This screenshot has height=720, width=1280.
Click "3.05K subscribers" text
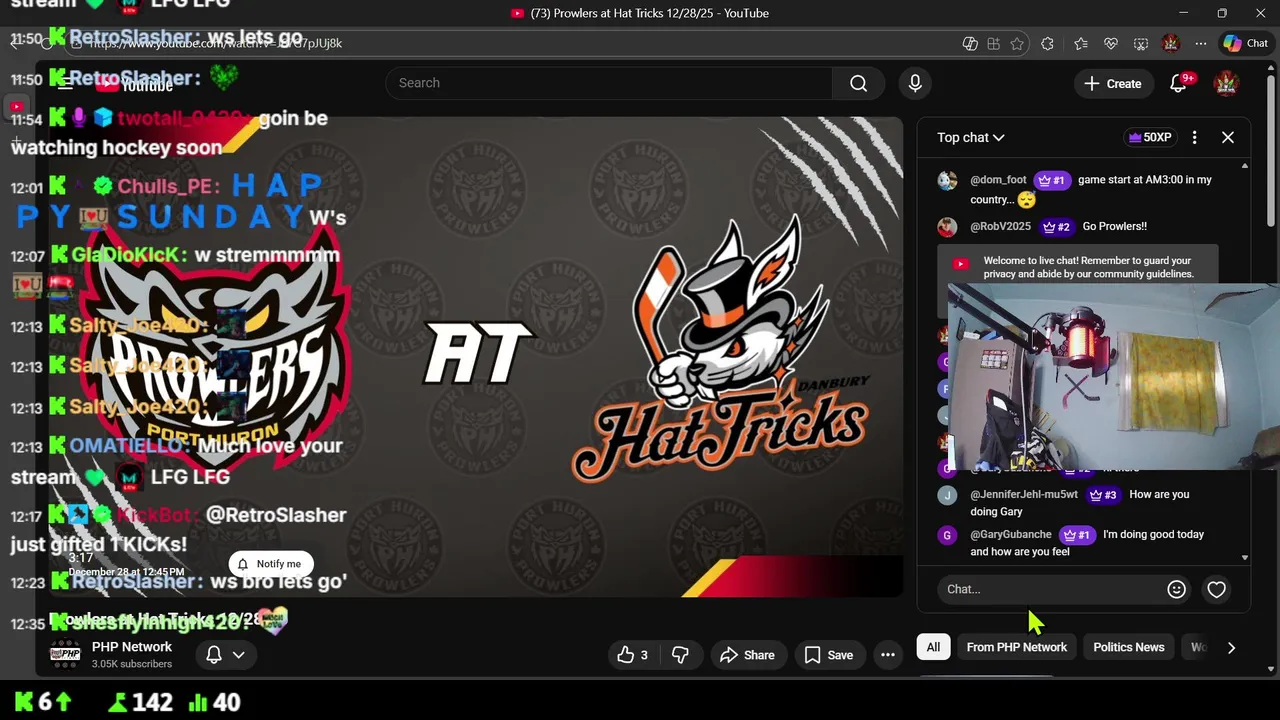(132, 664)
